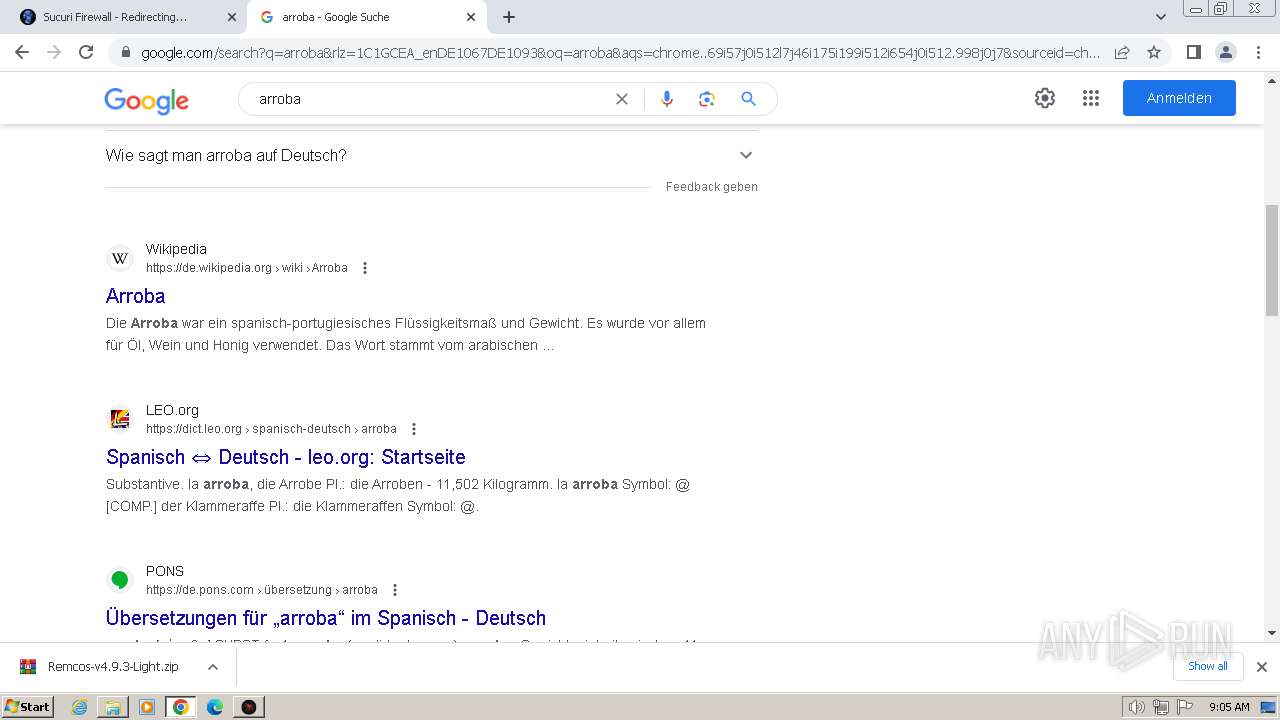Open more options for PONS result

395,590
